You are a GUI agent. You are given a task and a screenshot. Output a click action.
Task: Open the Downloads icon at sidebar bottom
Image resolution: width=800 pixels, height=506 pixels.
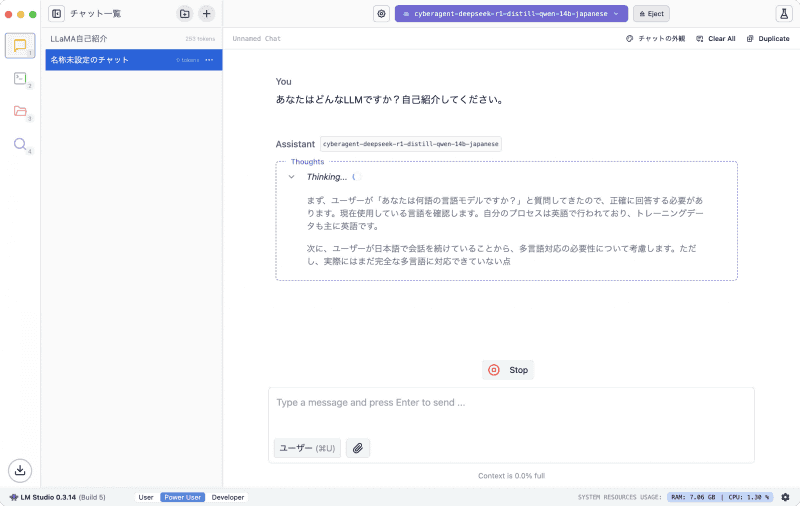point(20,470)
